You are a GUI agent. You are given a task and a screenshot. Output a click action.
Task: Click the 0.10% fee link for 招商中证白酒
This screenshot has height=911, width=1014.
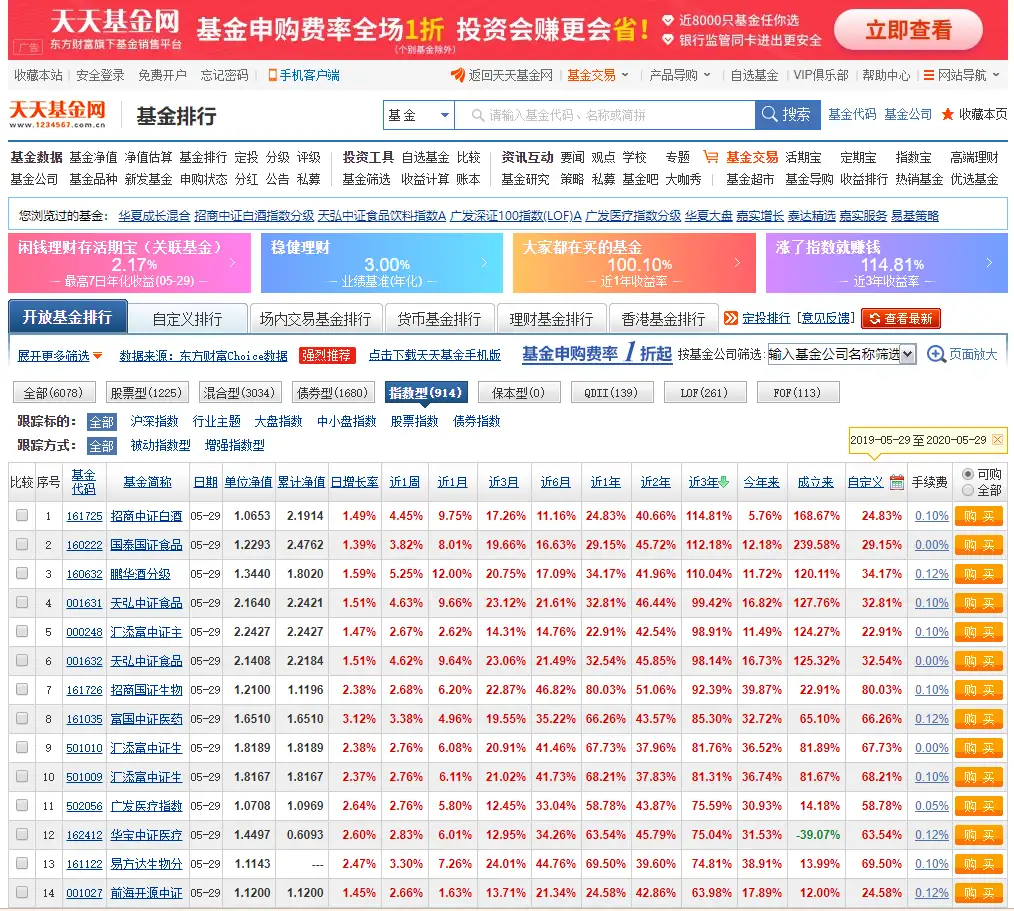[x=932, y=516]
